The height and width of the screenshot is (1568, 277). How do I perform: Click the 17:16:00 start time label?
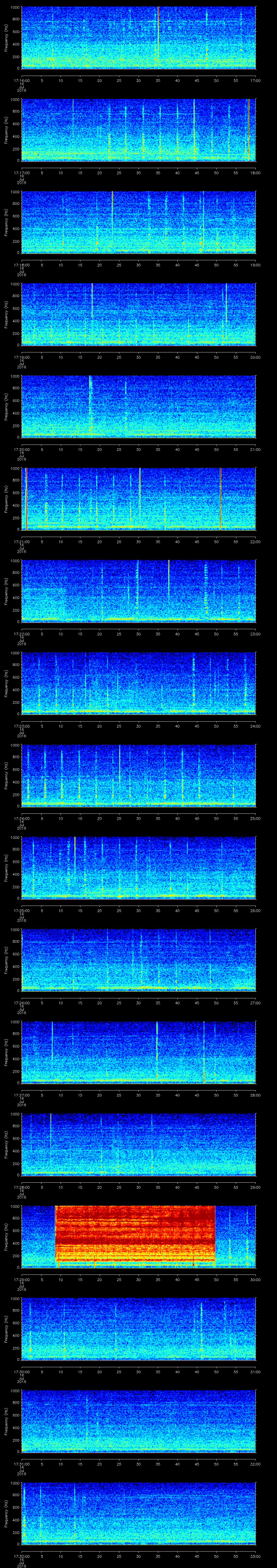[21, 80]
